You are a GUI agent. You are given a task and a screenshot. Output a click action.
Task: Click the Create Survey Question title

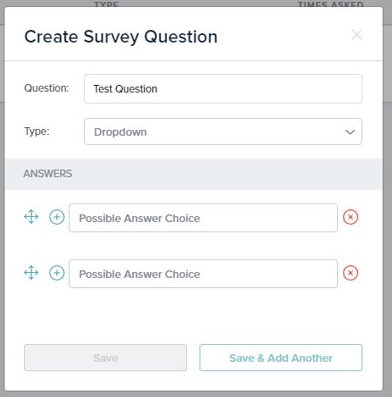(121, 37)
